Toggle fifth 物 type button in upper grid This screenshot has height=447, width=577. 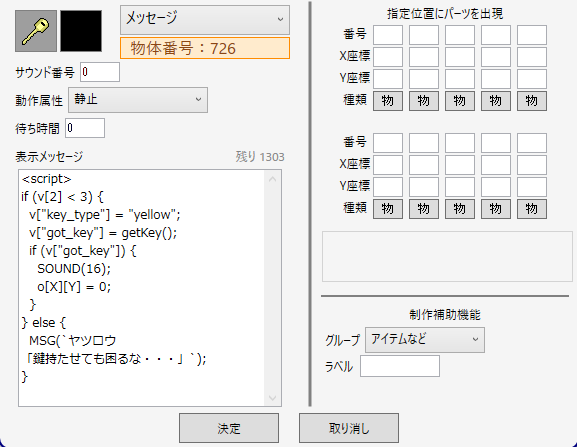[x=532, y=101]
